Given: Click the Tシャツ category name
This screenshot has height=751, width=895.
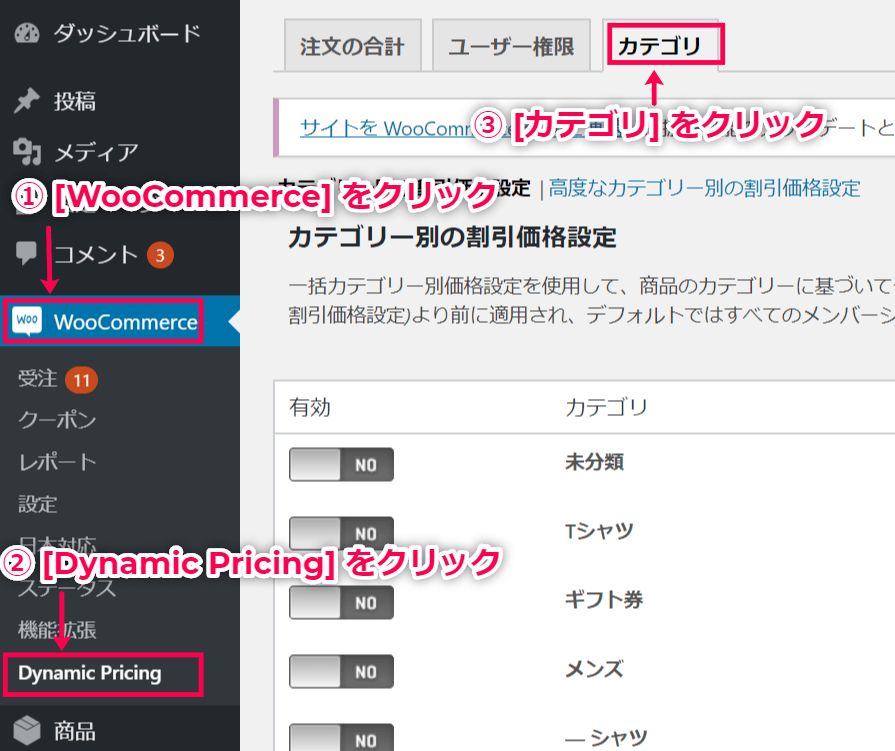Looking at the screenshot, I should pyautogui.click(x=599, y=531).
